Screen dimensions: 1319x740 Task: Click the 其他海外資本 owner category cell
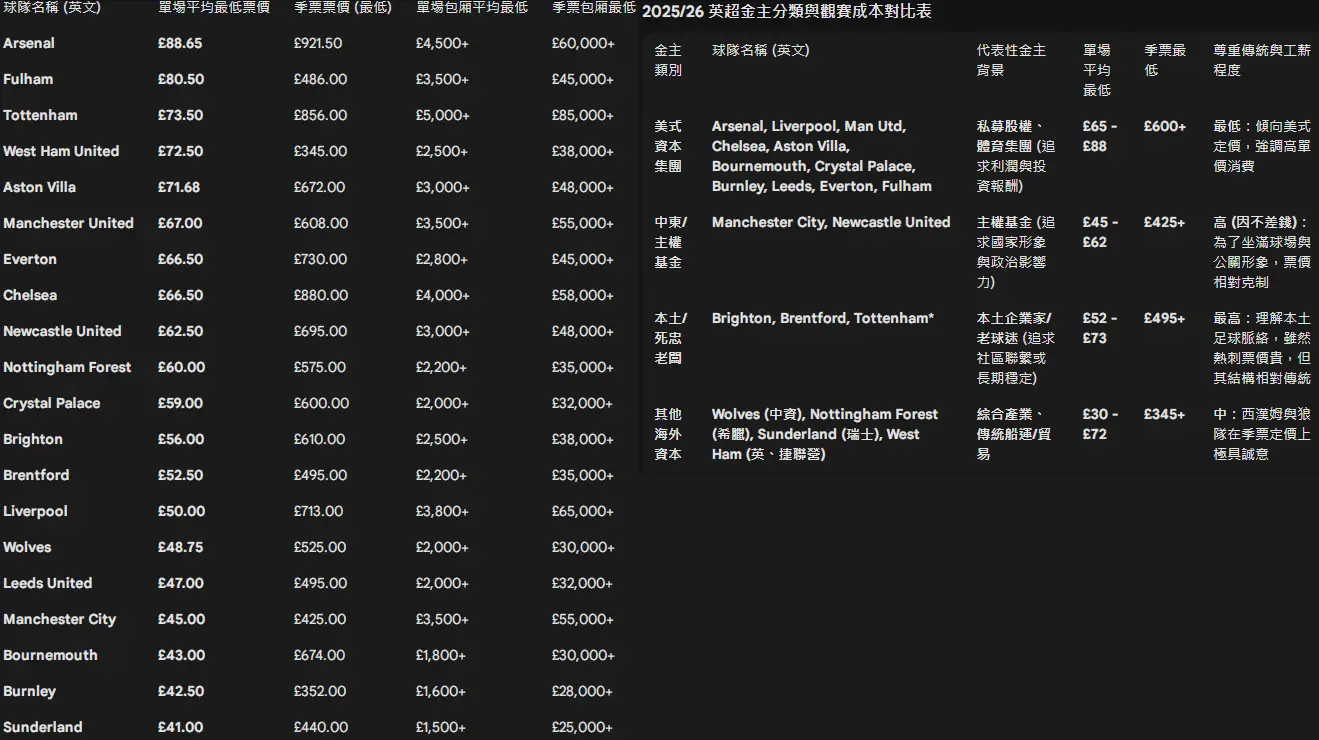tap(668, 434)
